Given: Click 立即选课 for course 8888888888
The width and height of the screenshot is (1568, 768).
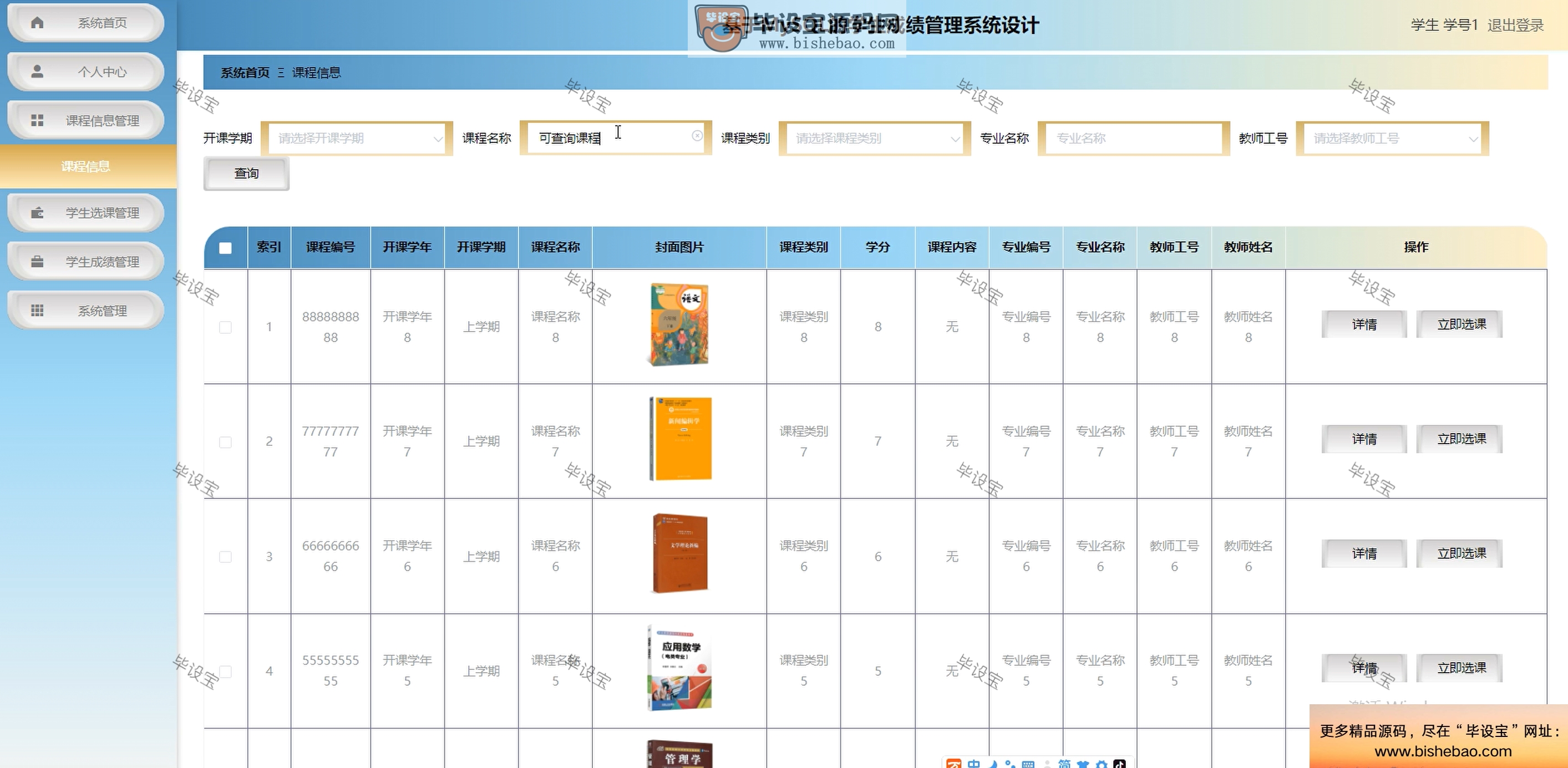Looking at the screenshot, I should (x=1460, y=324).
